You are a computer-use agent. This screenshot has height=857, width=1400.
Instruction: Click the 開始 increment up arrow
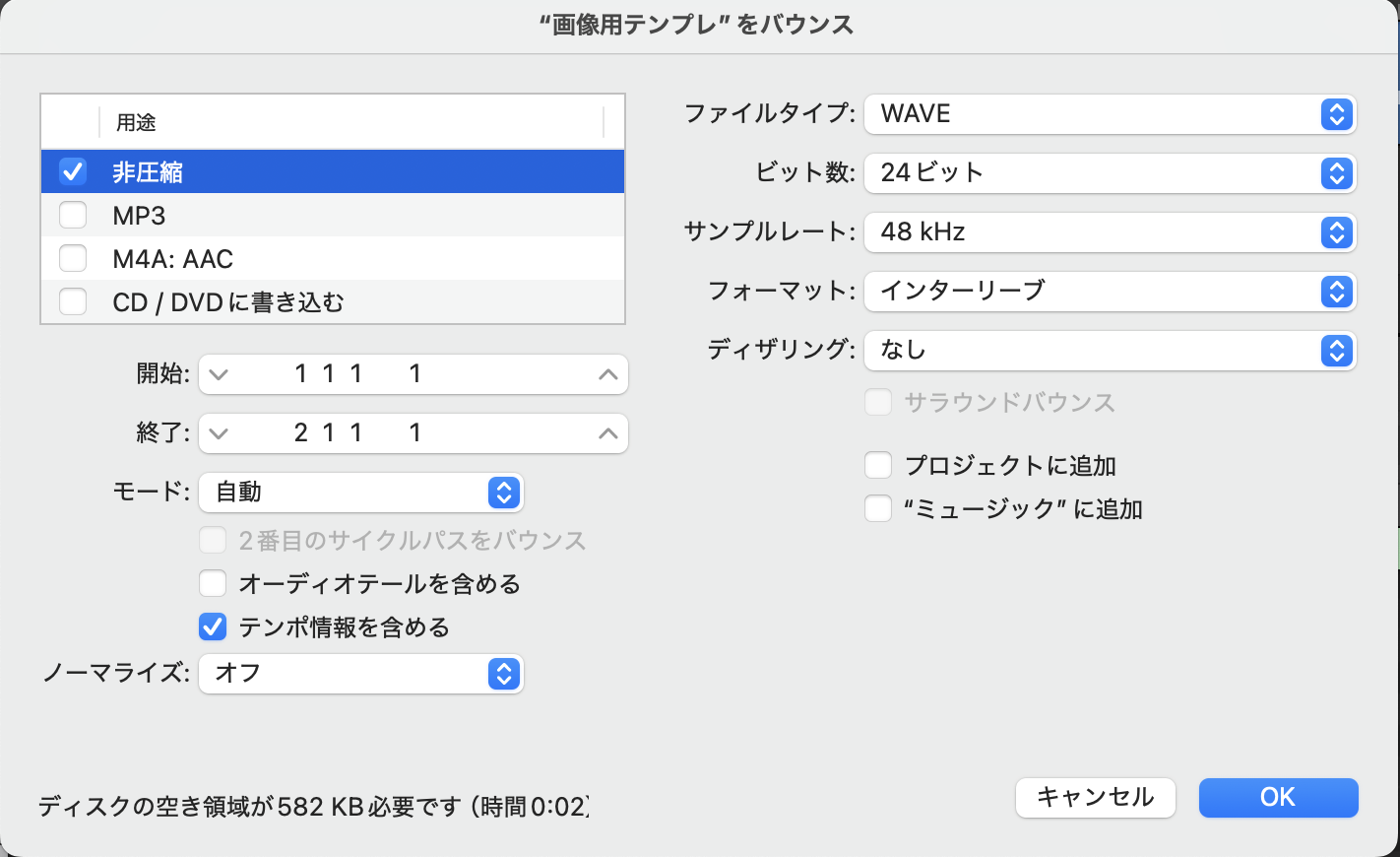tap(608, 374)
